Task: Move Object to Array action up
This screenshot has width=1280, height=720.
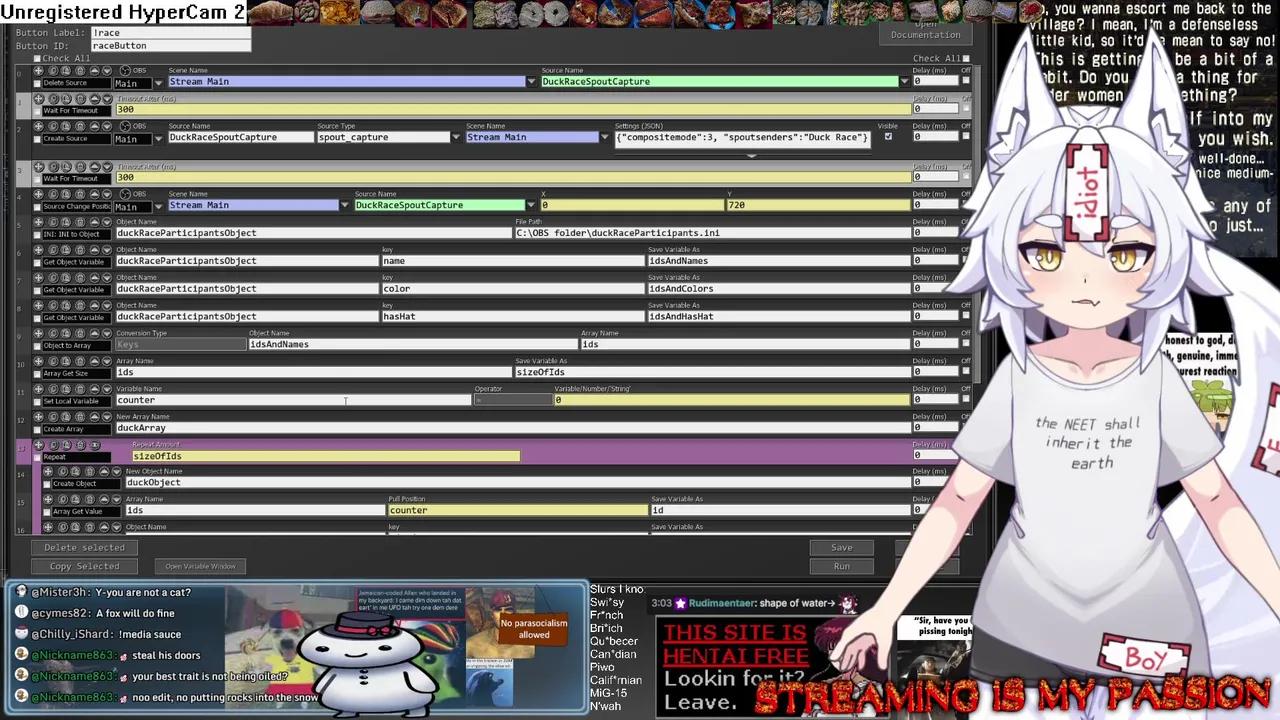Action: [94, 333]
